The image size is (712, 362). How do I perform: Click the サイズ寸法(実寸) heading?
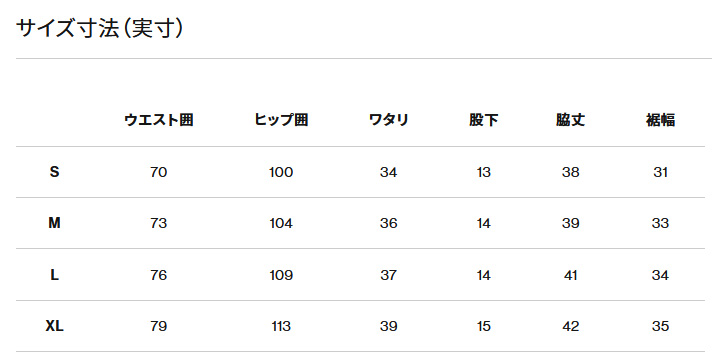pos(99,29)
